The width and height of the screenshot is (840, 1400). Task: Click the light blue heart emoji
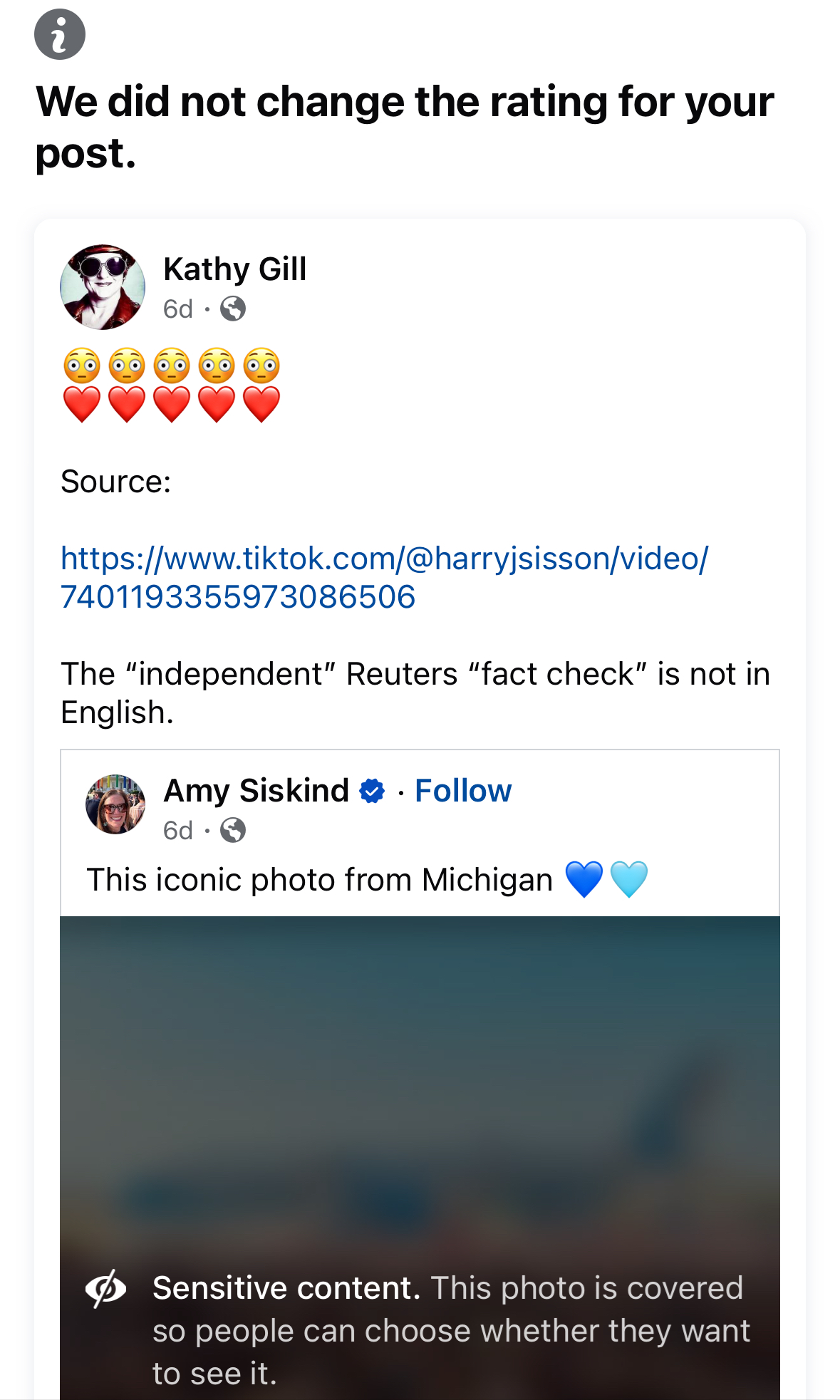coord(629,879)
